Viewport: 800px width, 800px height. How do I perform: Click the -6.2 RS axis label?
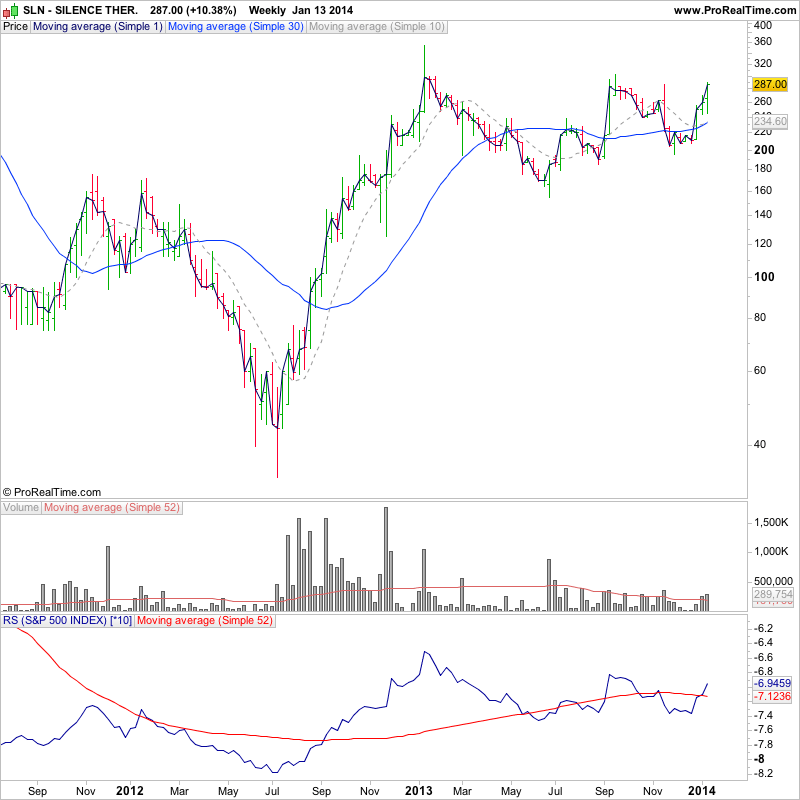[x=763, y=628]
